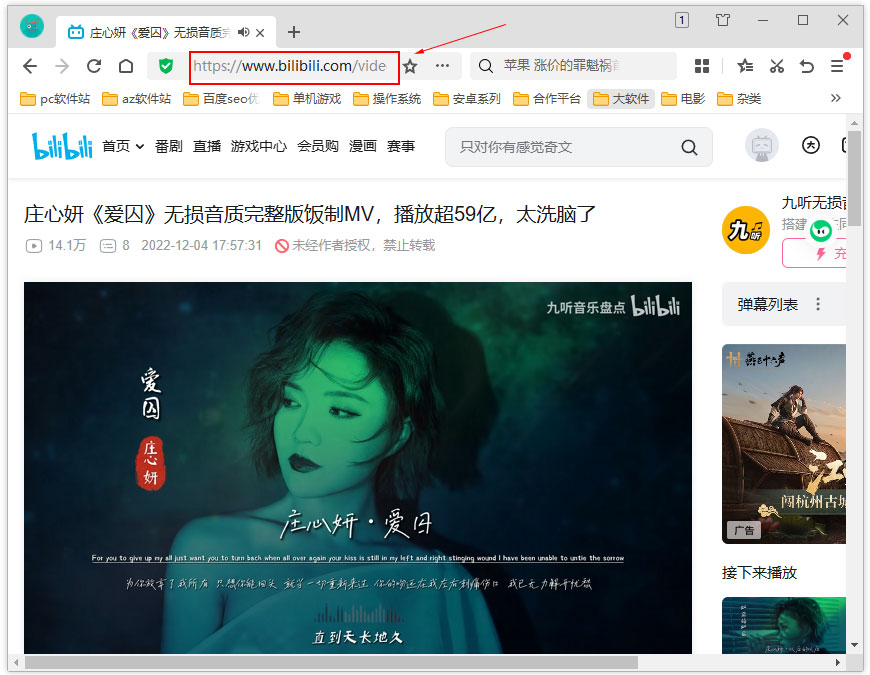Open the browser home page icon
870x675 pixels.
click(126, 66)
